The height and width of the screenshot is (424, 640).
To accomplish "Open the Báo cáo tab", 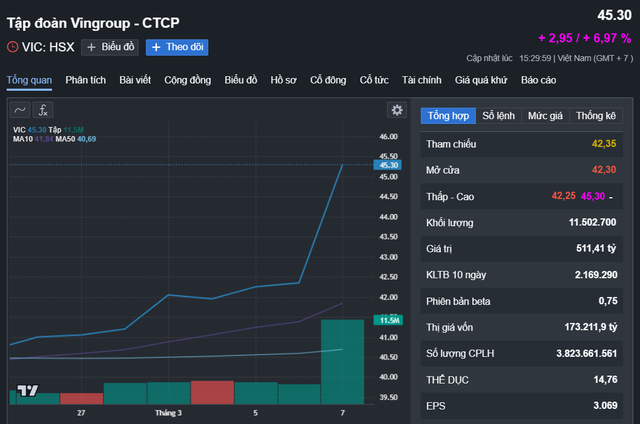I will pos(538,79).
